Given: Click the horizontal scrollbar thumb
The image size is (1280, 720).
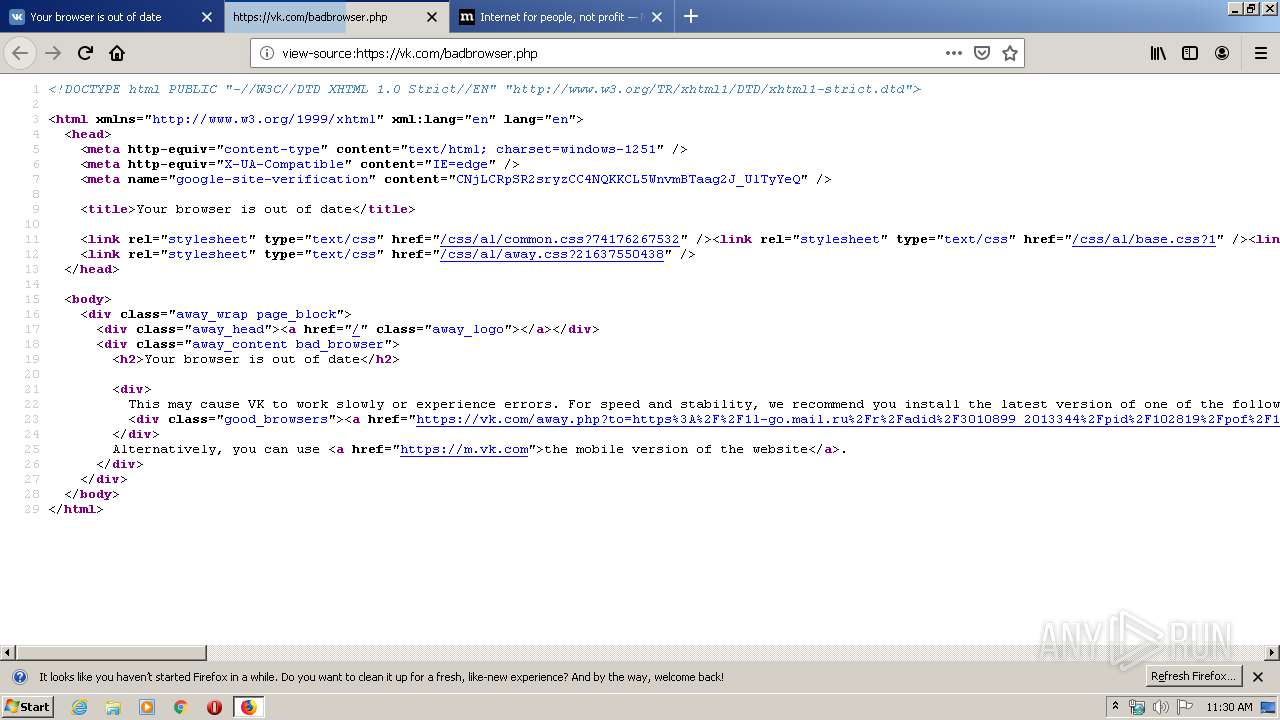Looking at the screenshot, I should (111, 652).
